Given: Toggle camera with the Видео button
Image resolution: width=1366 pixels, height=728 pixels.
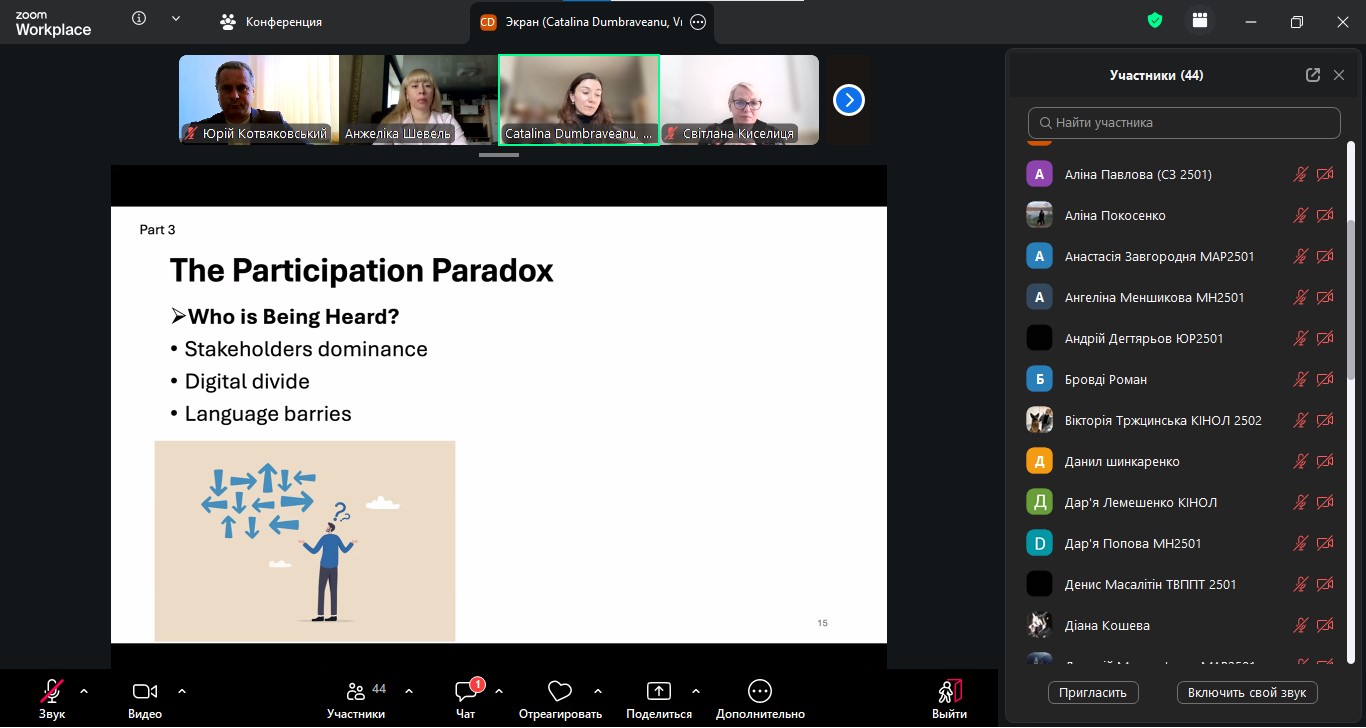Looking at the screenshot, I should click(145, 692).
